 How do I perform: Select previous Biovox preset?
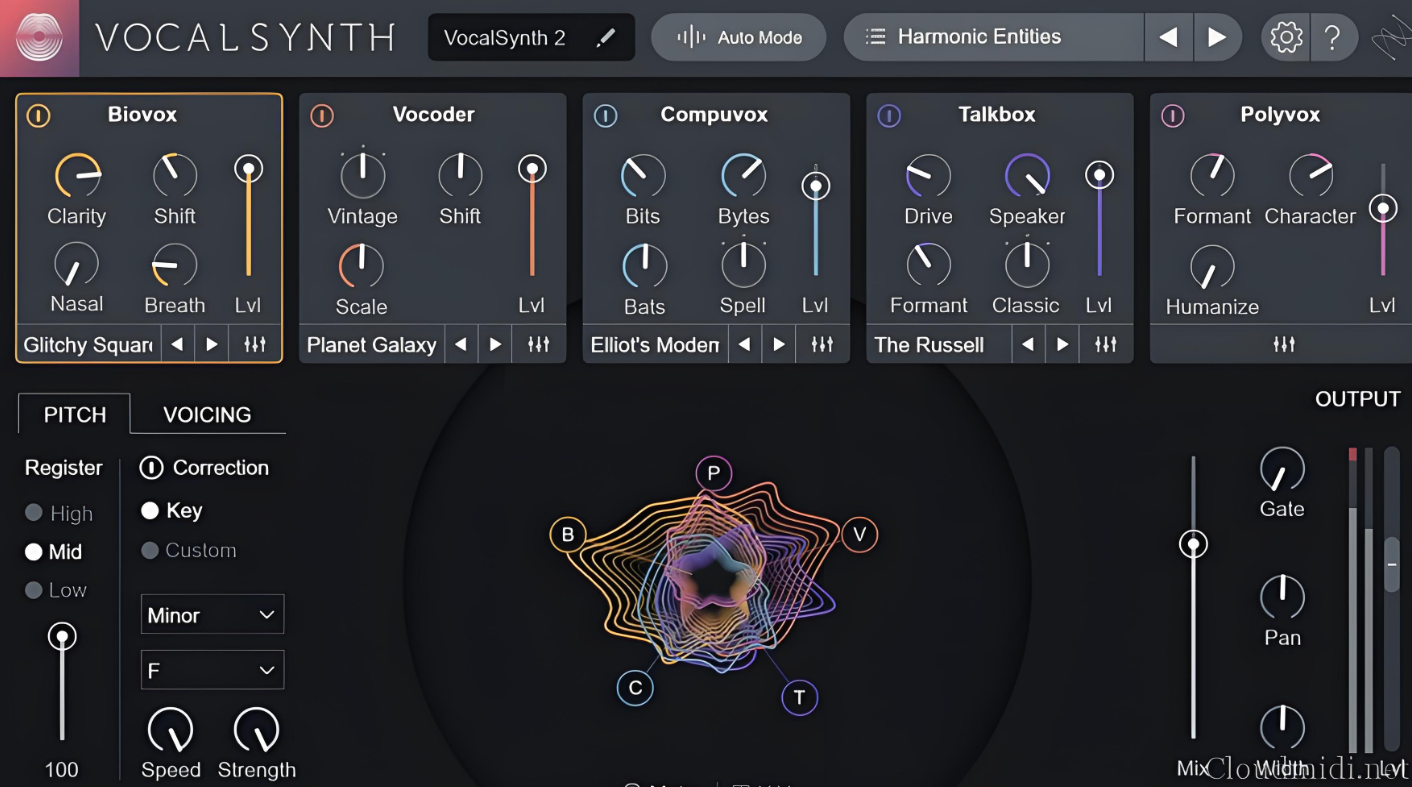(x=177, y=345)
